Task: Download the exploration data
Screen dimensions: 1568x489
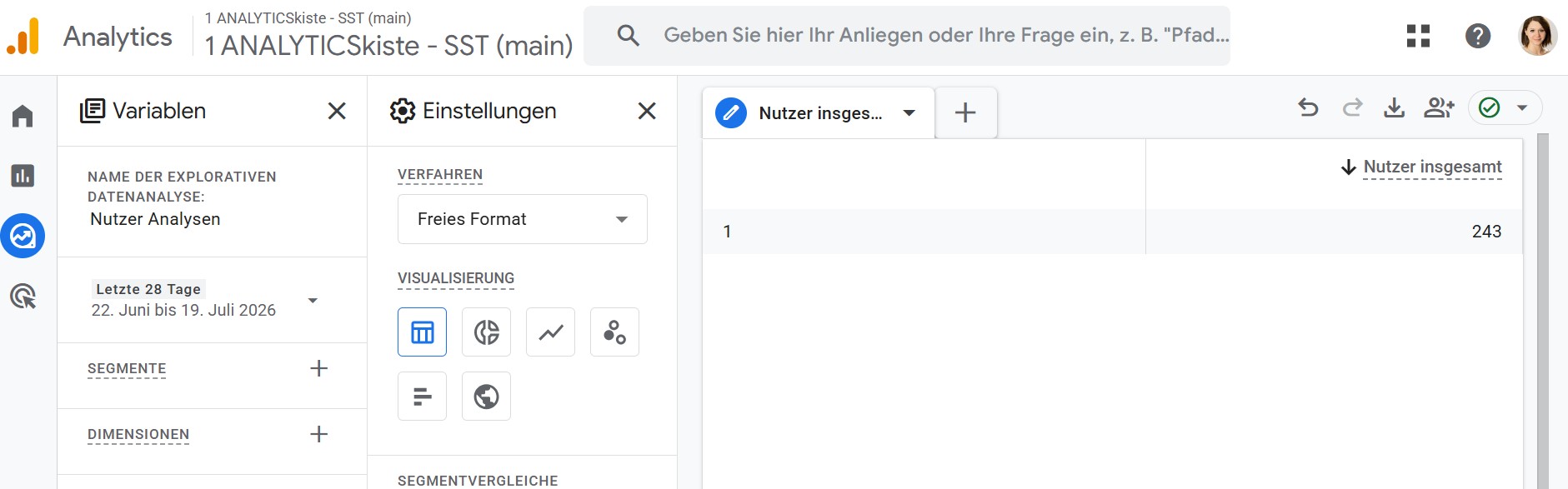Action: click(1394, 107)
